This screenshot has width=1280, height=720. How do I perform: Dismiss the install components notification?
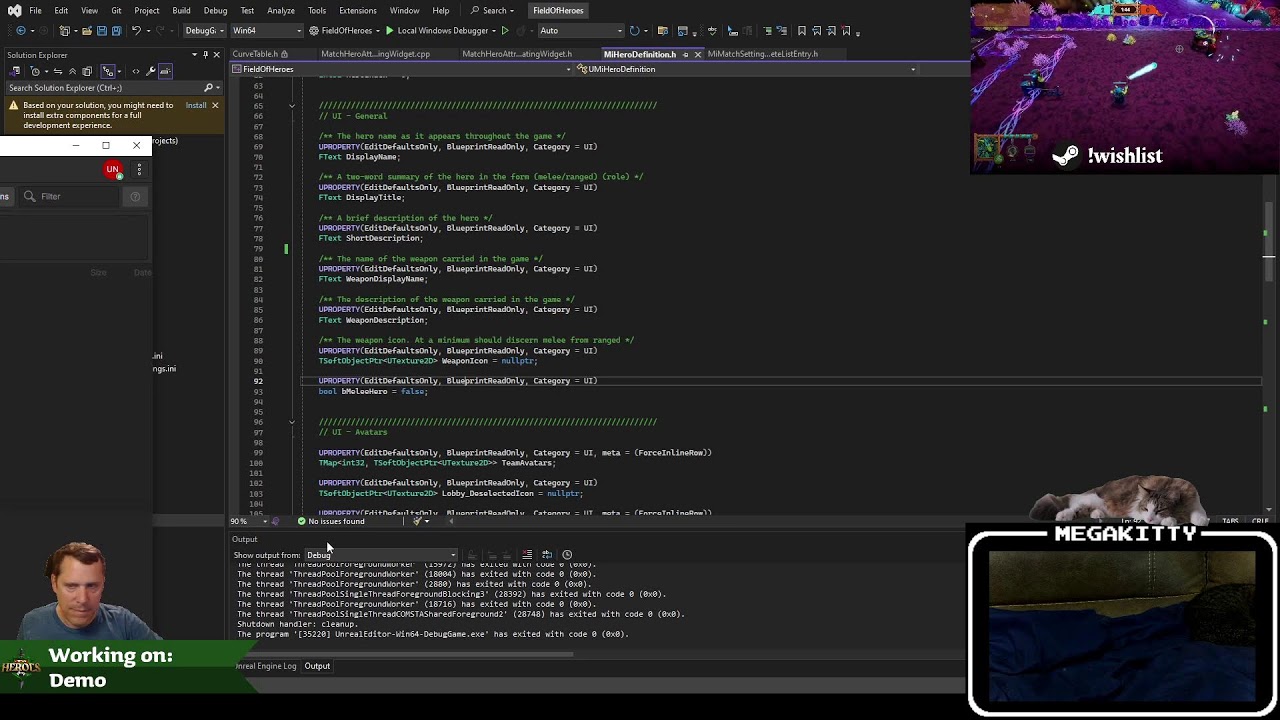[215, 105]
